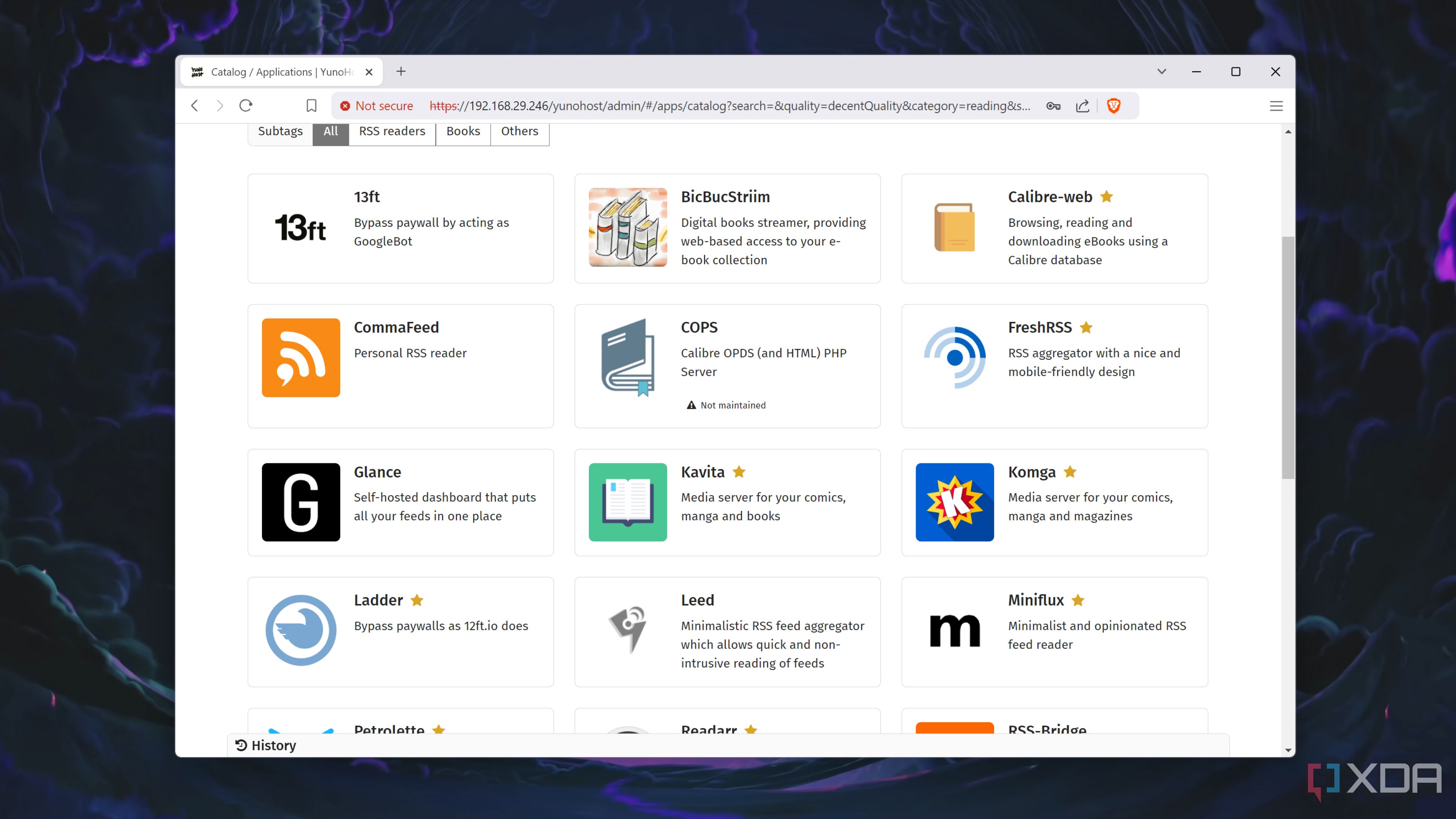Viewport: 1456px width, 819px height.
Task: Select the Kavita green book icon
Action: point(628,502)
